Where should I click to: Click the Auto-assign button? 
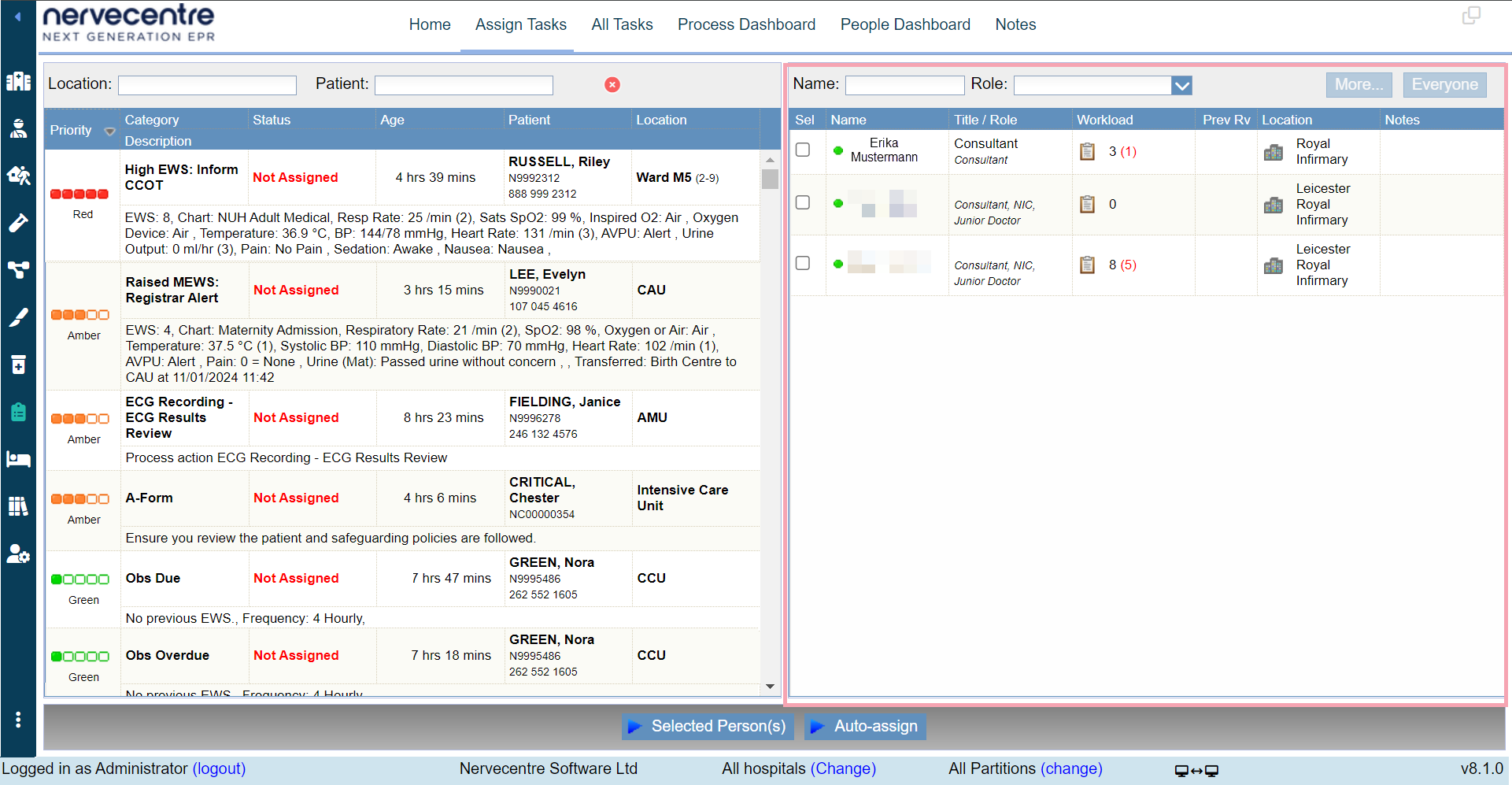coord(865,726)
